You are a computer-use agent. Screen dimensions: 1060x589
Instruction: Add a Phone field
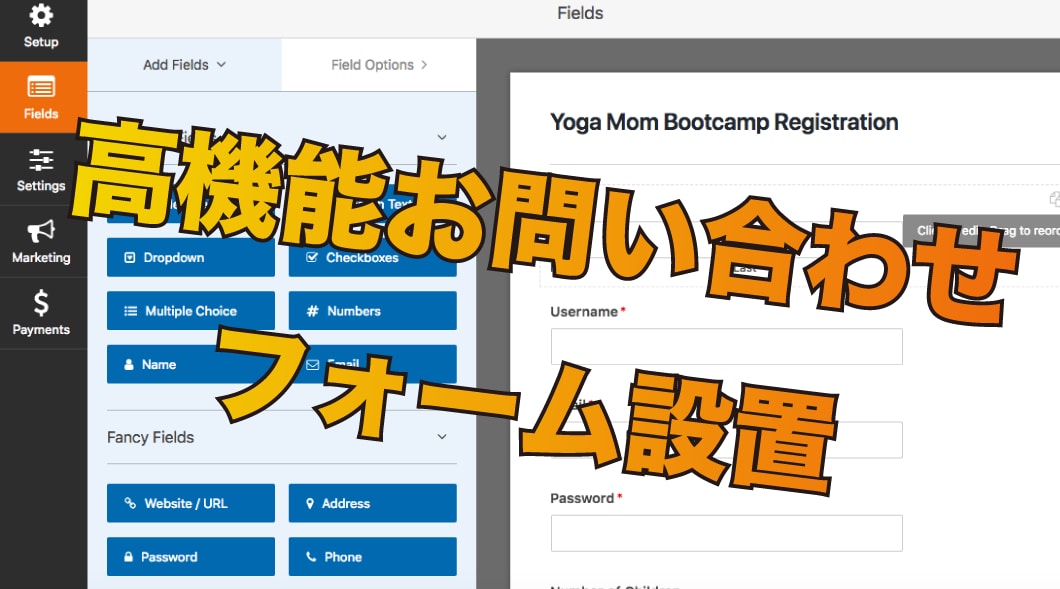(x=372, y=557)
